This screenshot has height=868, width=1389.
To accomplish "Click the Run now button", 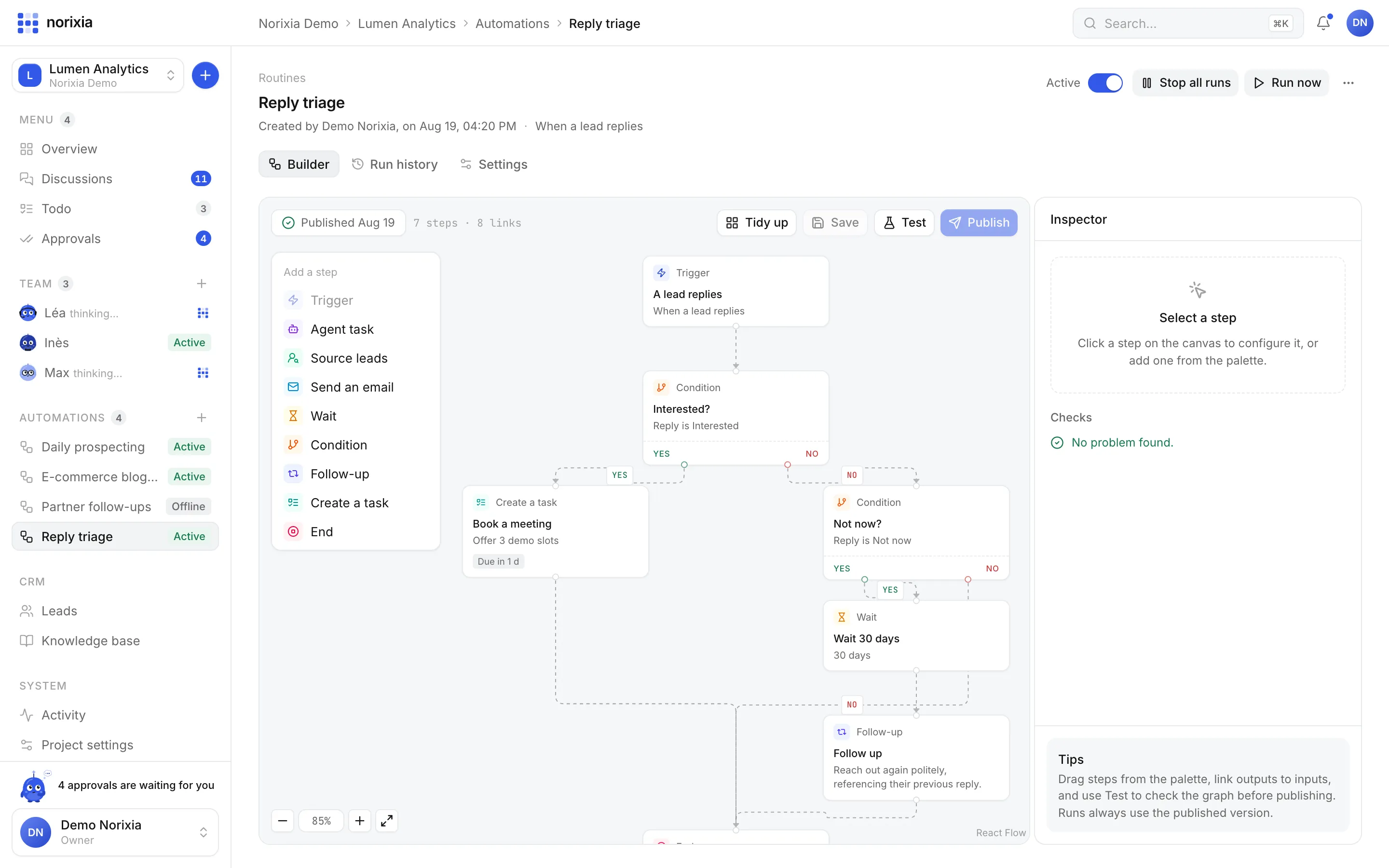I will coord(1287,82).
